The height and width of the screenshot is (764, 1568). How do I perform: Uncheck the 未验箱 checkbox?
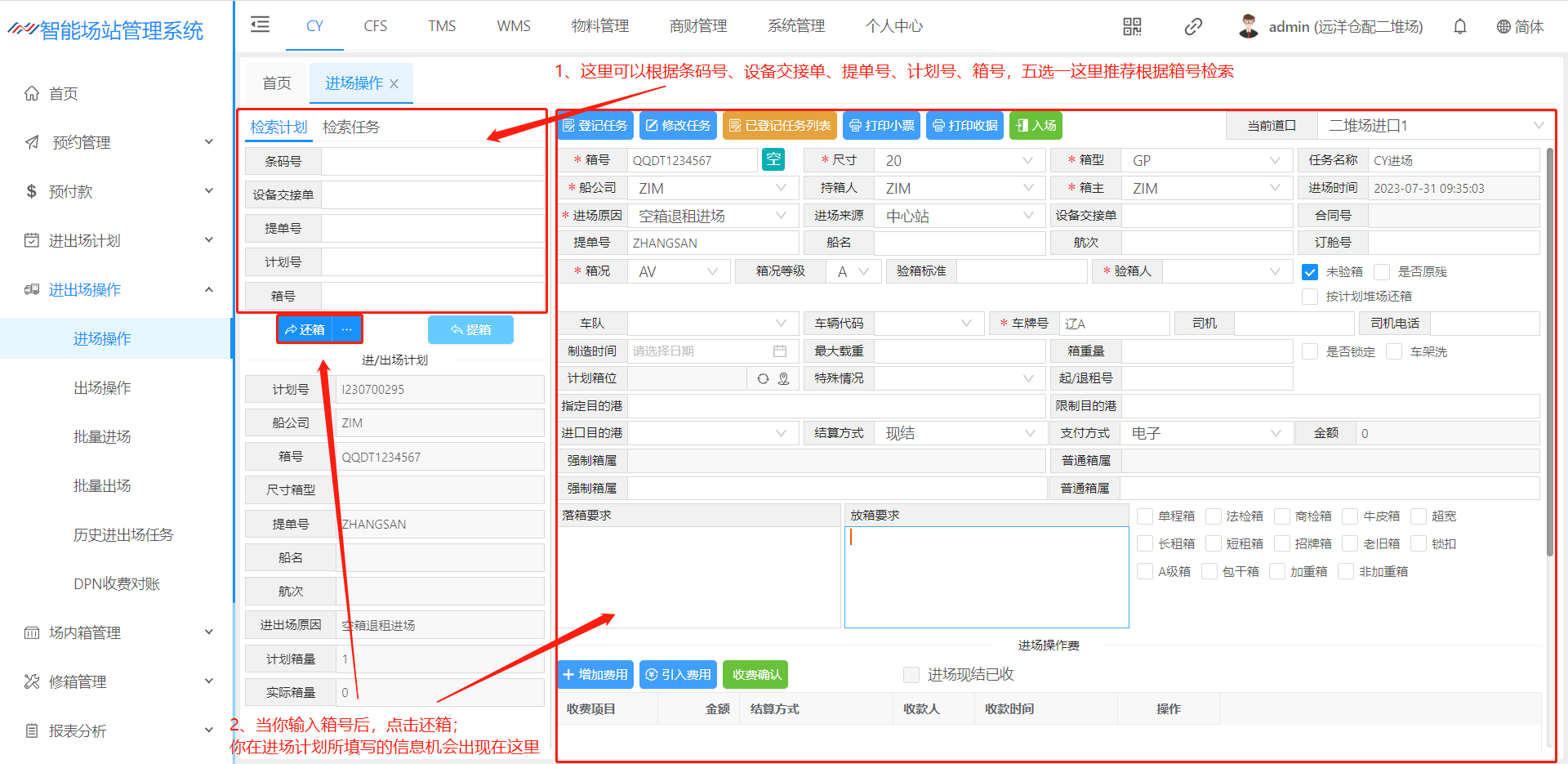[x=1310, y=272]
